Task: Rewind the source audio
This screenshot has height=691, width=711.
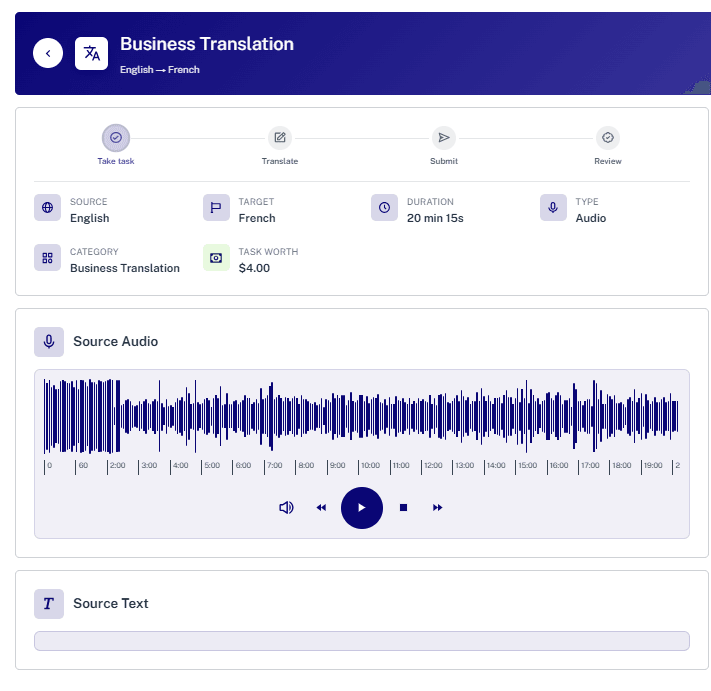Action: click(321, 508)
